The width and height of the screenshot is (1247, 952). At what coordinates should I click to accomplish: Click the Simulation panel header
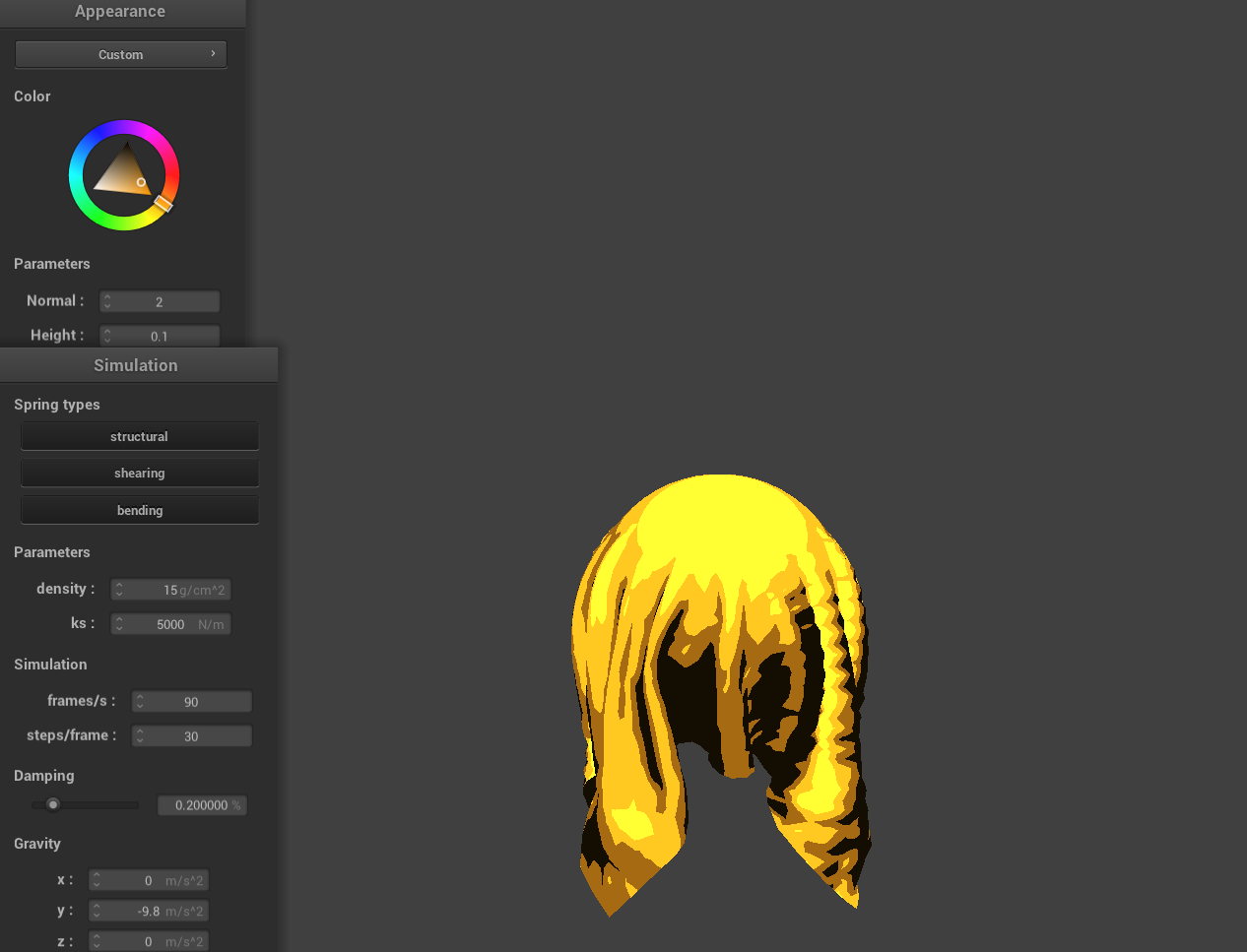[x=136, y=365]
